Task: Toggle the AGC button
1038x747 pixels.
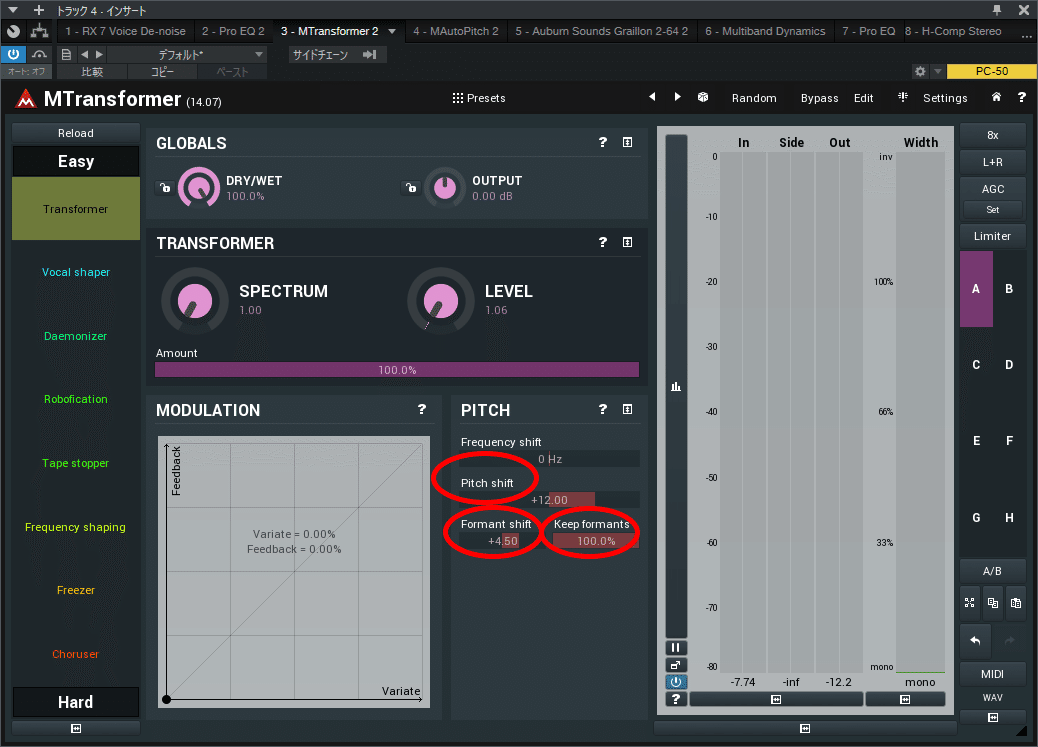Action: click(992, 189)
